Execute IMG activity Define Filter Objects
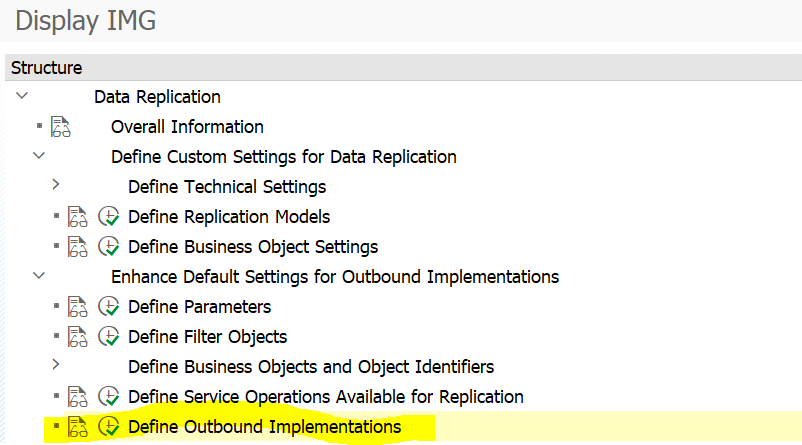The width and height of the screenshot is (802, 445). coord(109,337)
